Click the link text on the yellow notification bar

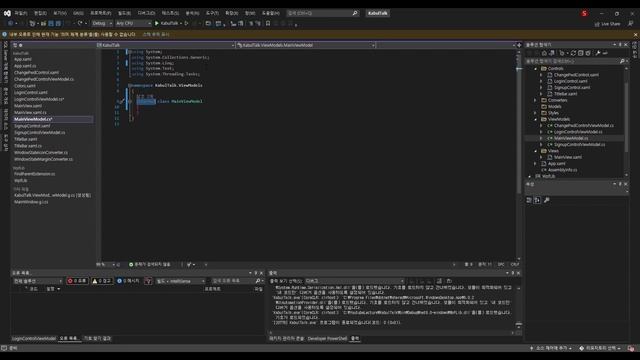156,35
